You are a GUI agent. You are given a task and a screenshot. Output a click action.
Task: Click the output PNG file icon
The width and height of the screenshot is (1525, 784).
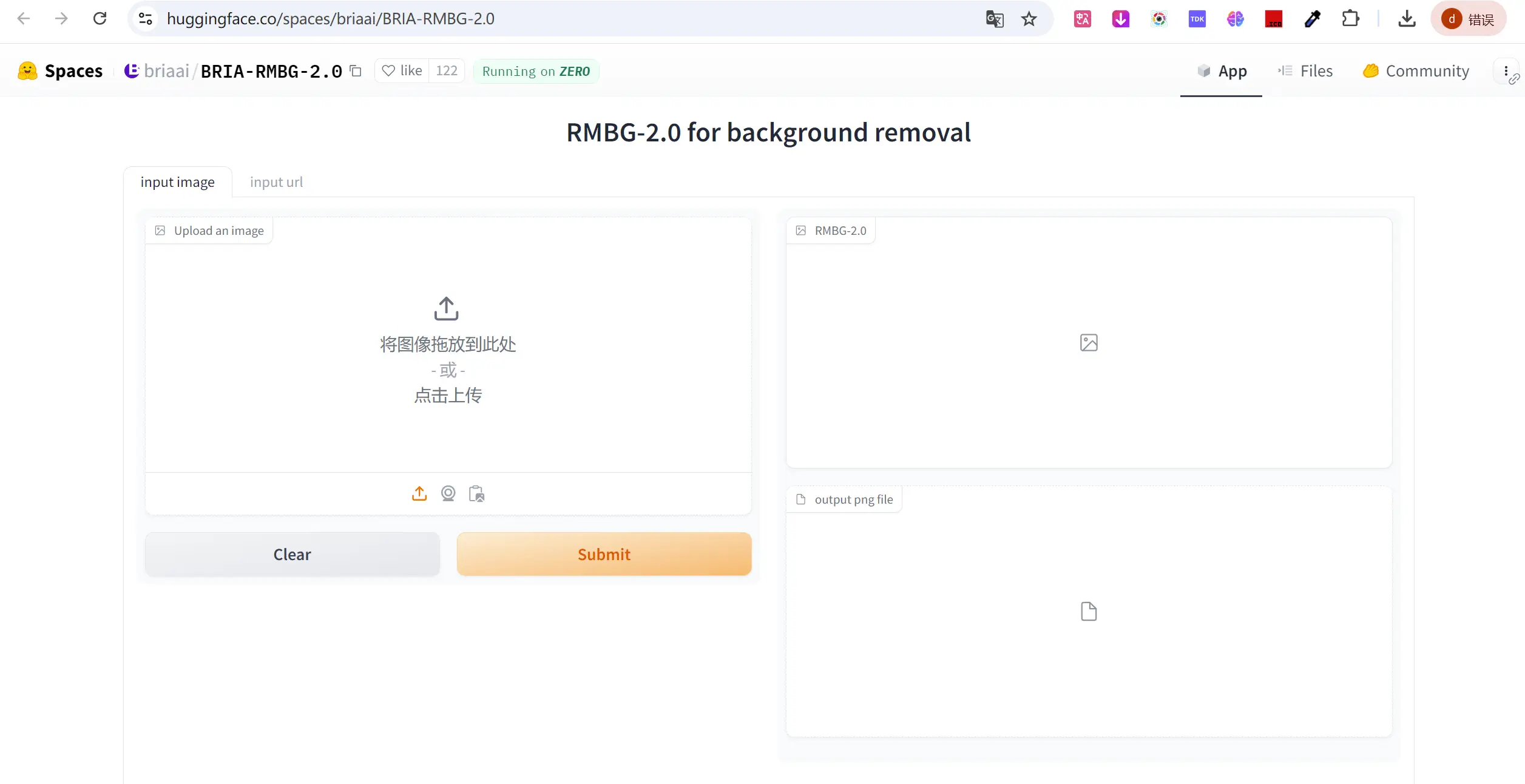tap(1088, 611)
